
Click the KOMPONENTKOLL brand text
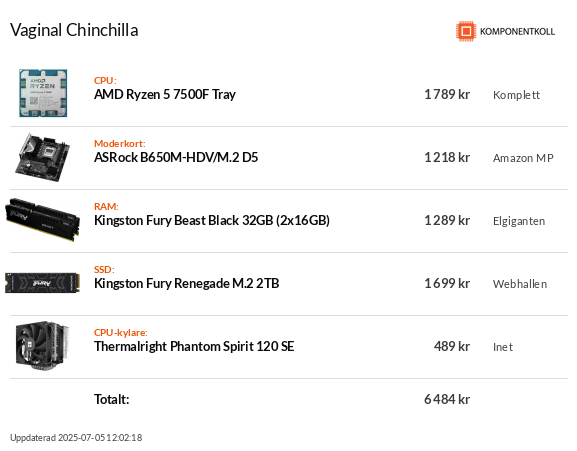pos(517,32)
